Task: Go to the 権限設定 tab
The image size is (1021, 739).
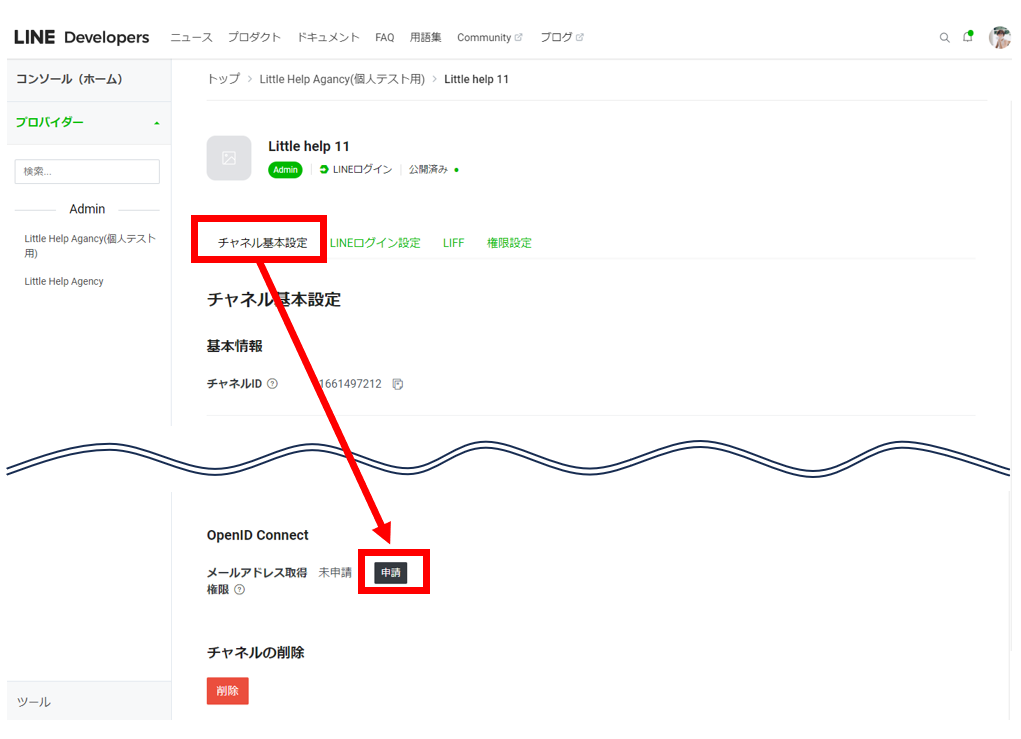Action: (509, 243)
